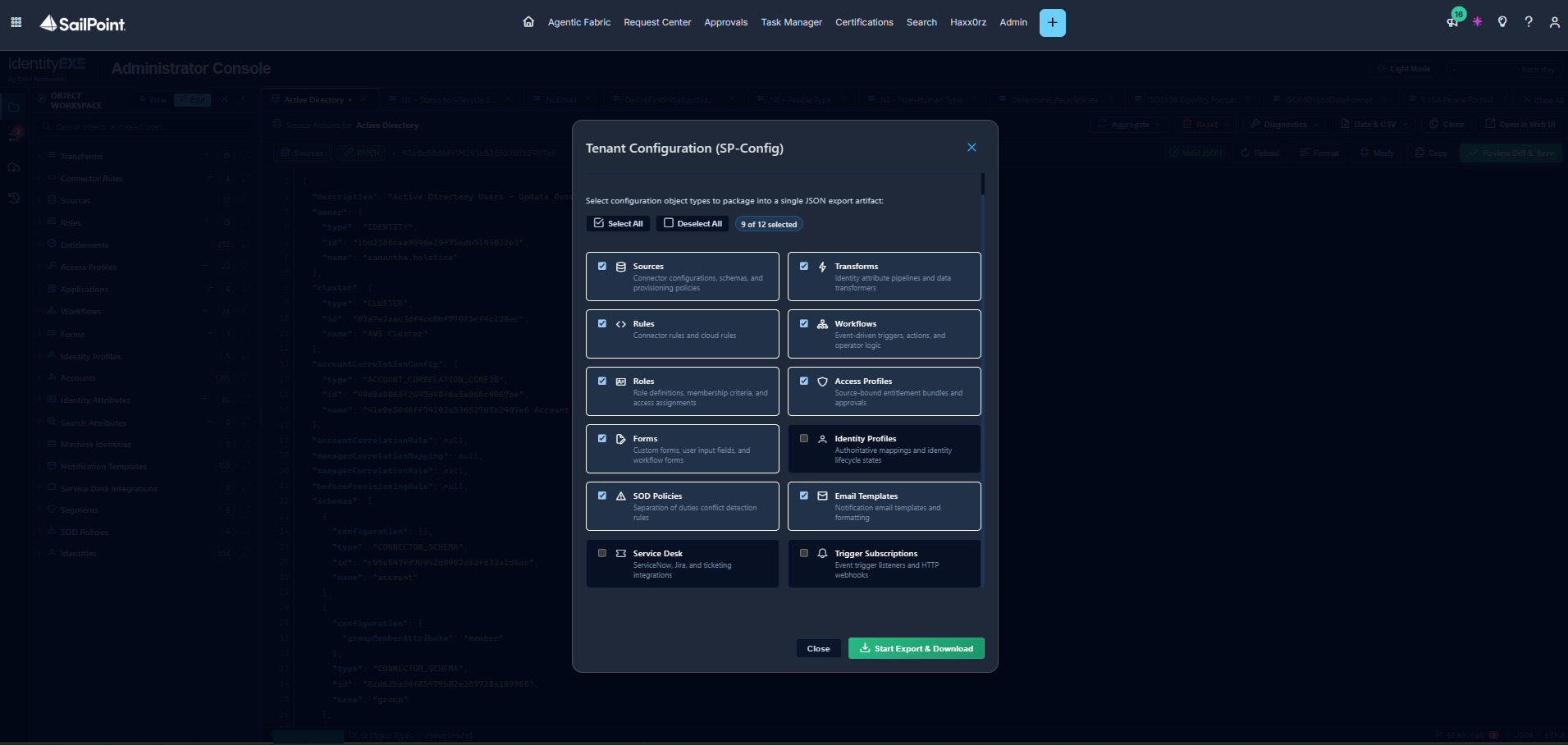Uncheck the Workflows checkbox

click(804, 324)
